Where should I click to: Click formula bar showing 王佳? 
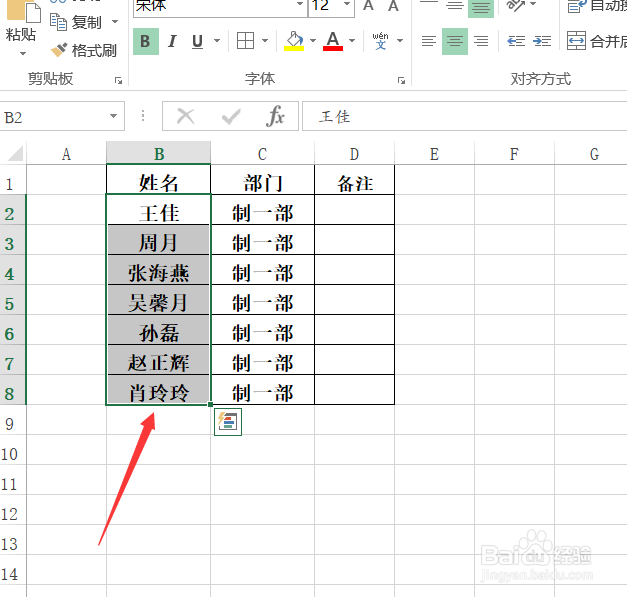(464, 116)
